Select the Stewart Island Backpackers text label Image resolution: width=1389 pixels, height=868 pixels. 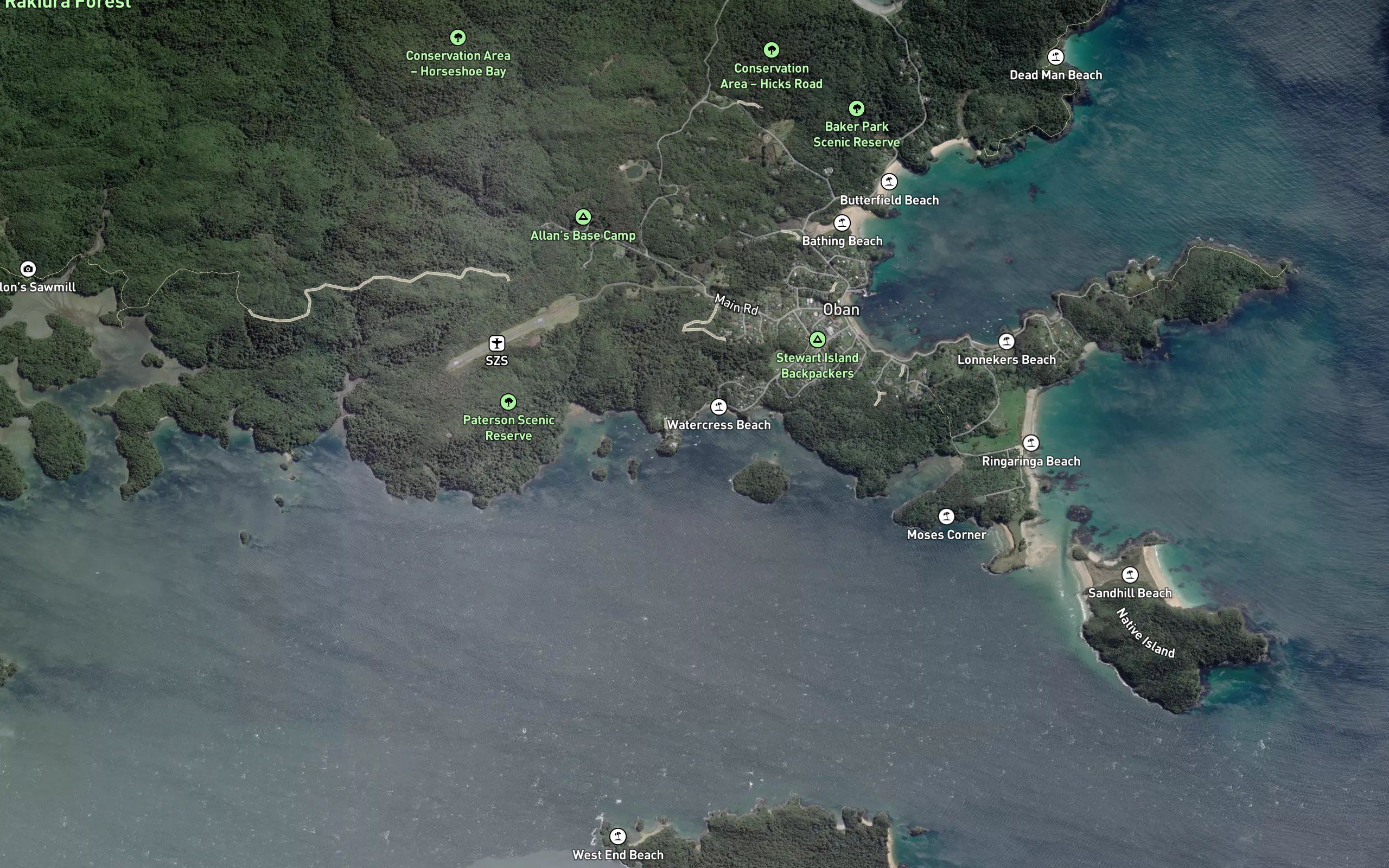tap(817, 366)
